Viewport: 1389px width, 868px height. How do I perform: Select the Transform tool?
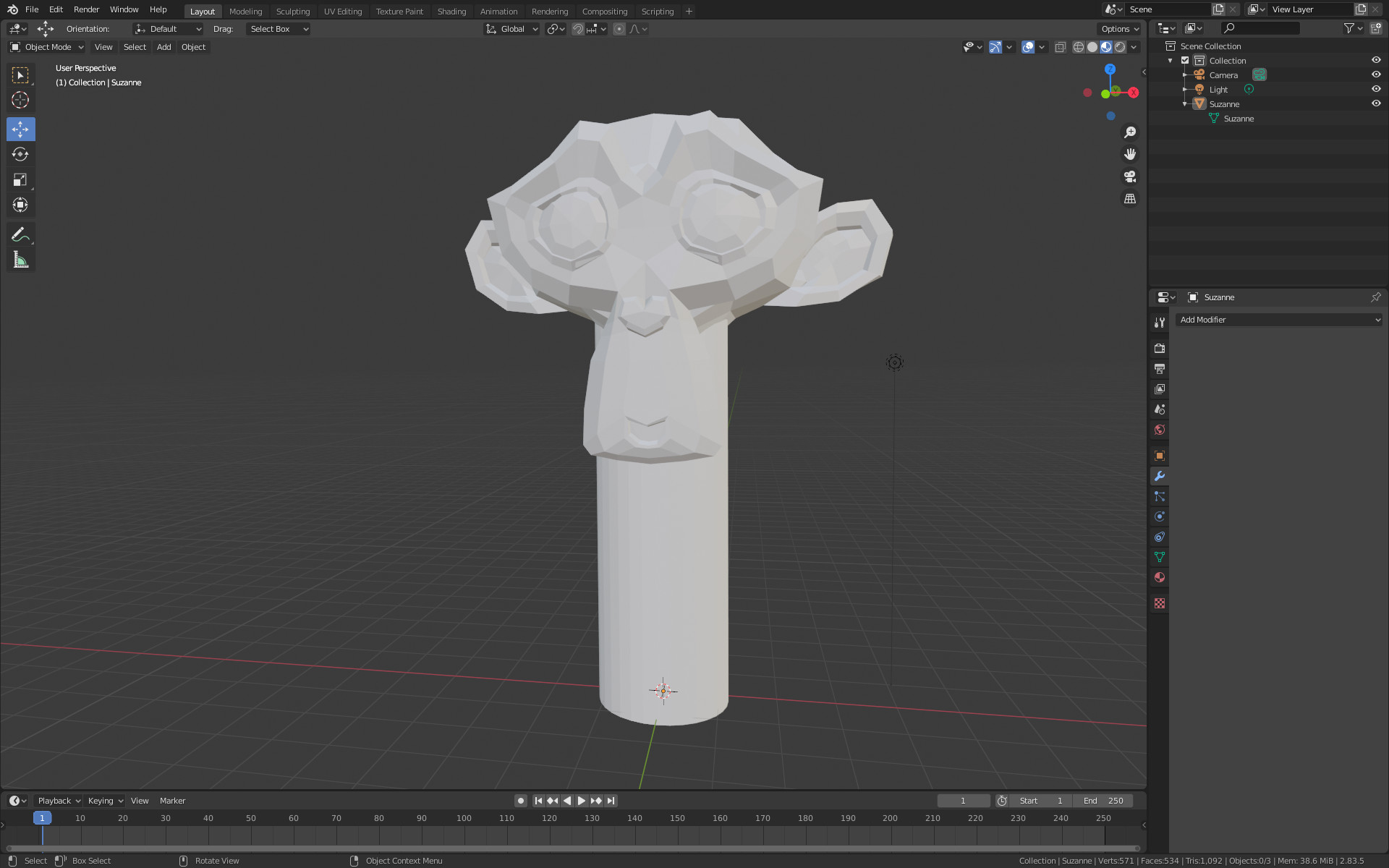[20, 205]
